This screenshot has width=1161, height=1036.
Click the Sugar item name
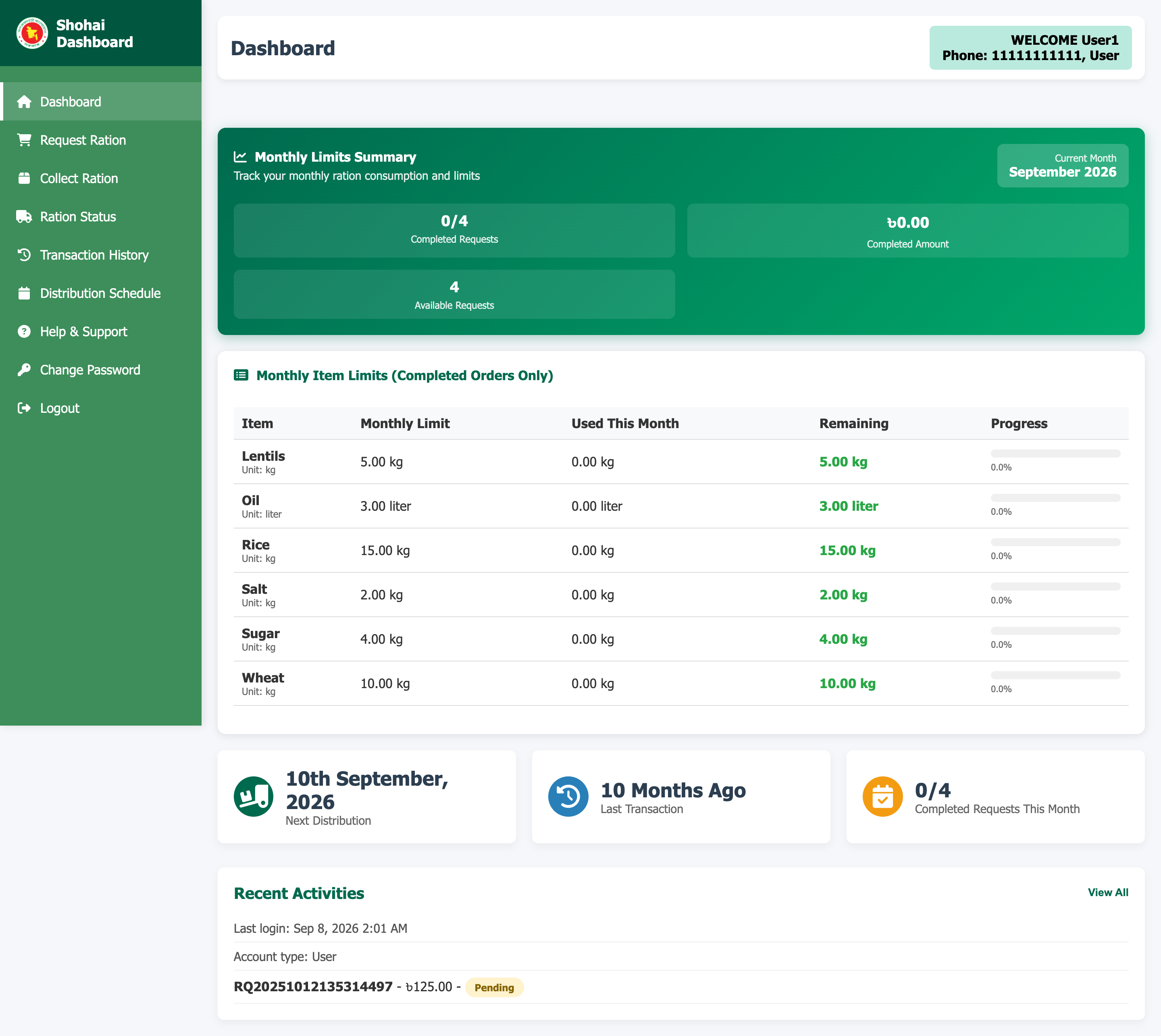[x=261, y=634]
